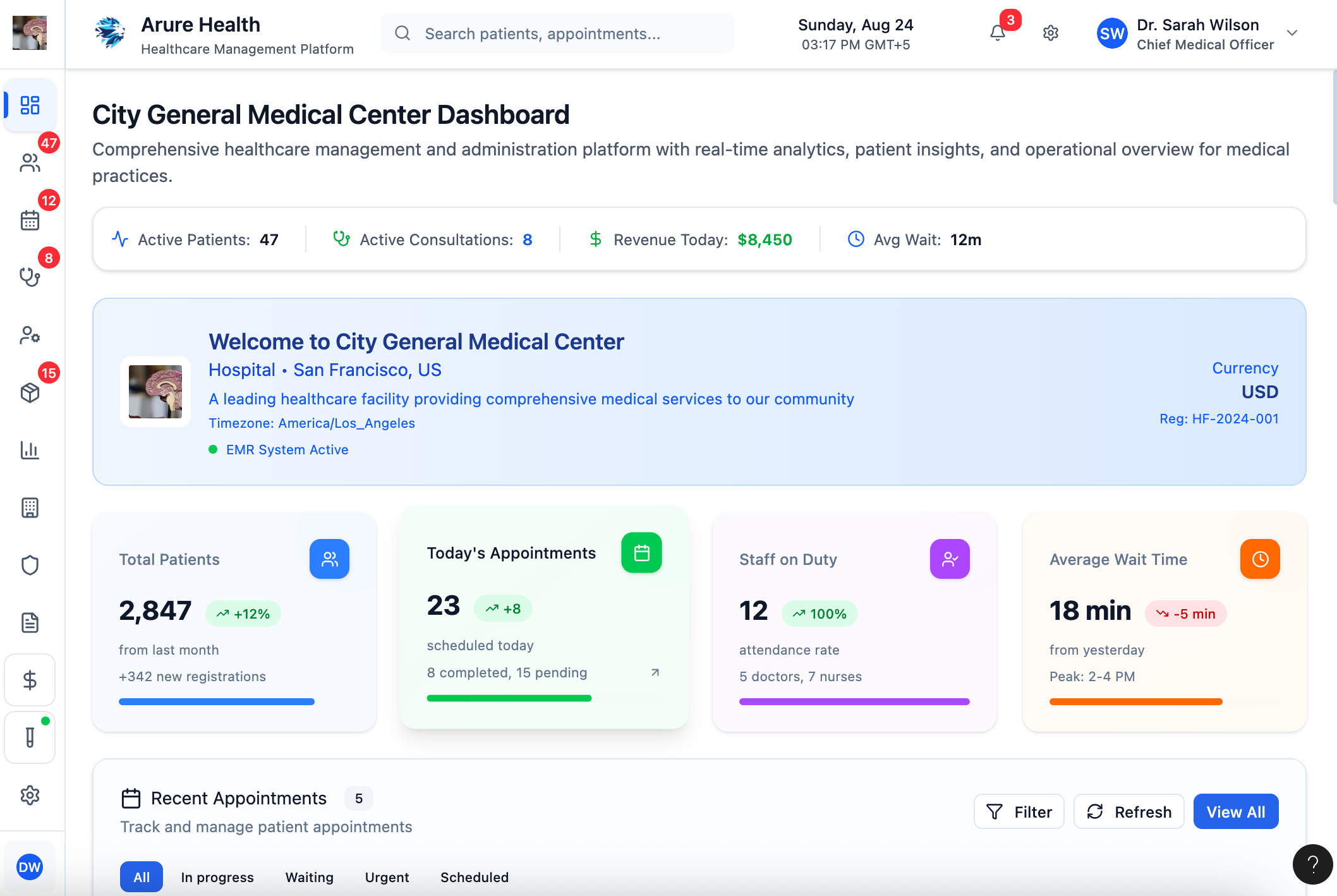Open building sidebar icon

pos(30,507)
